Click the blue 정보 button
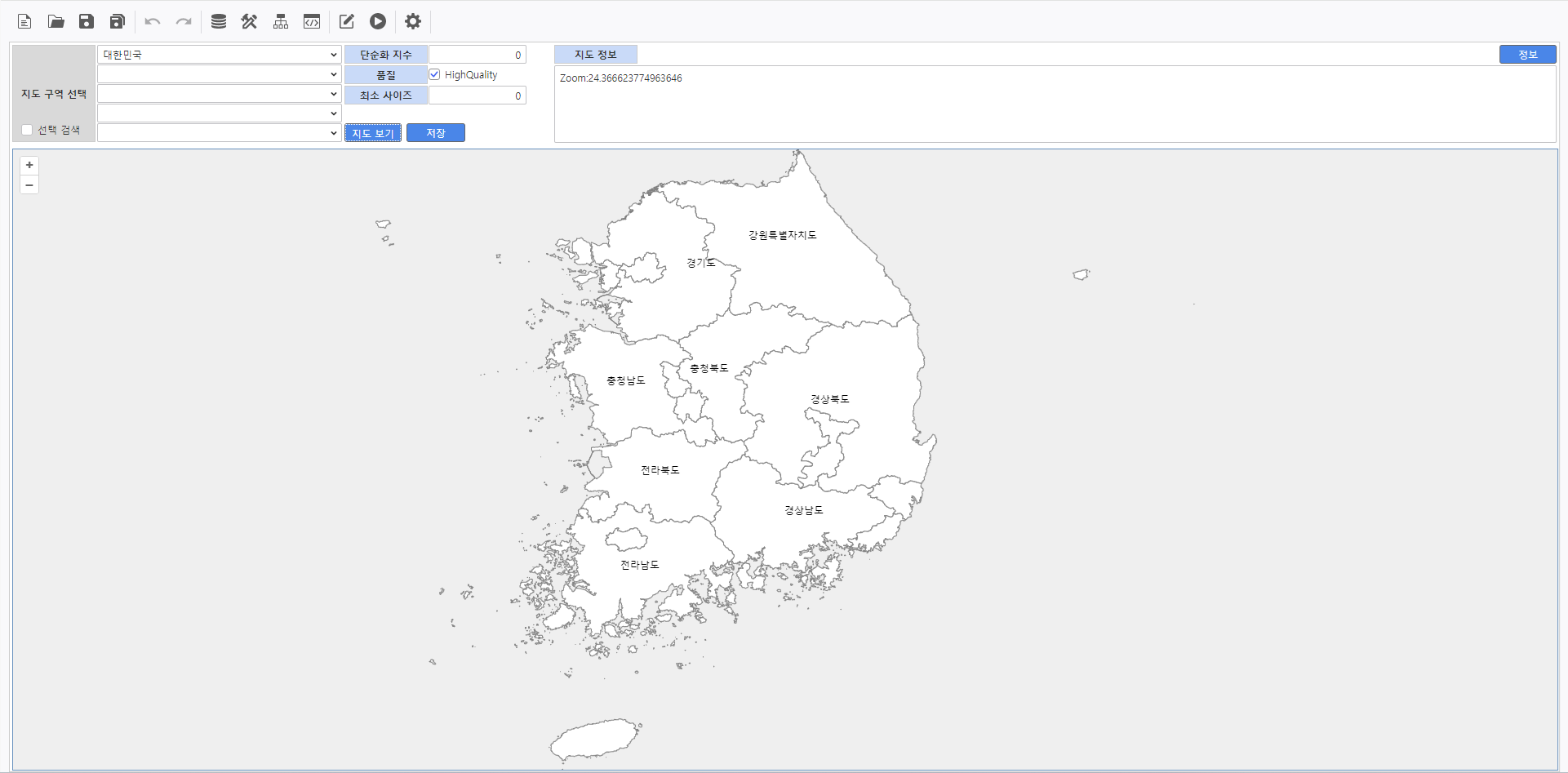Viewport: 1568px width, 773px height. click(1527, 55)
